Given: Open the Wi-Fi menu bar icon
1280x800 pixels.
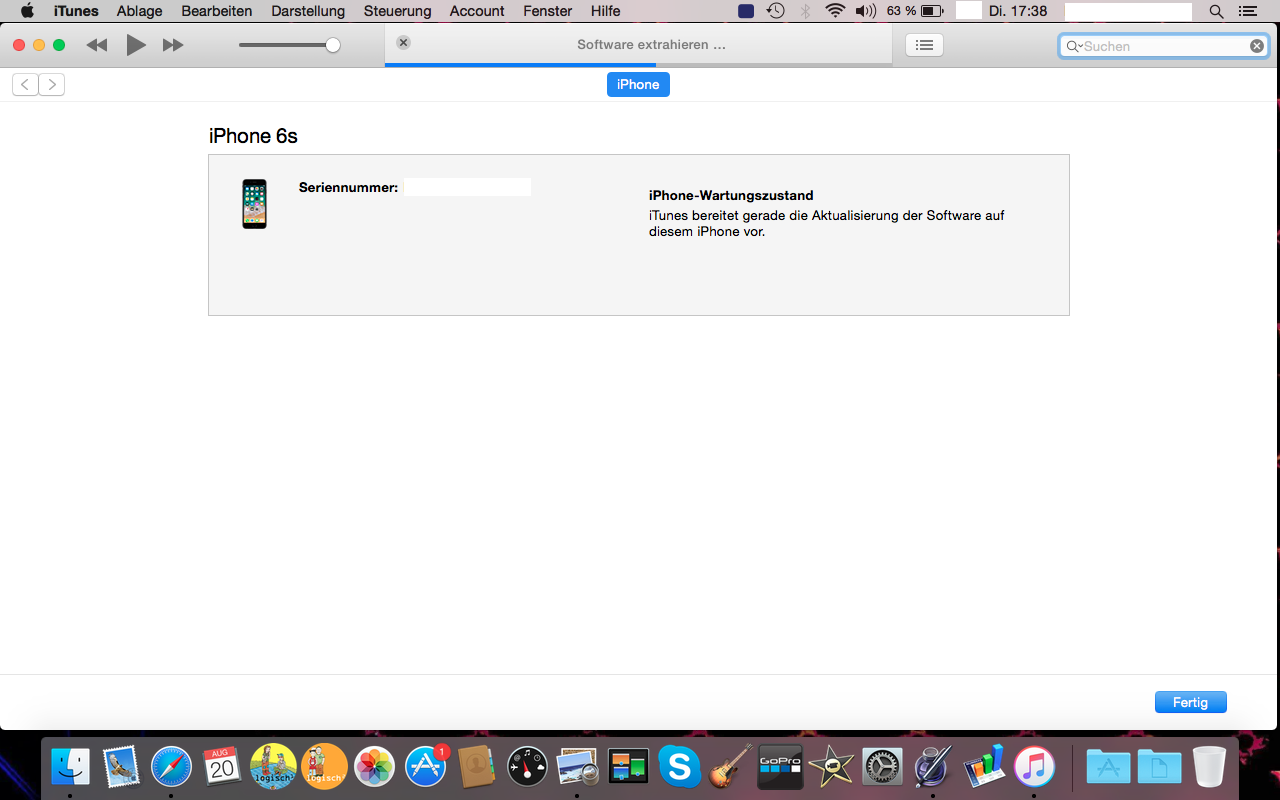Looking at the screenshot, I should (835, 11).
